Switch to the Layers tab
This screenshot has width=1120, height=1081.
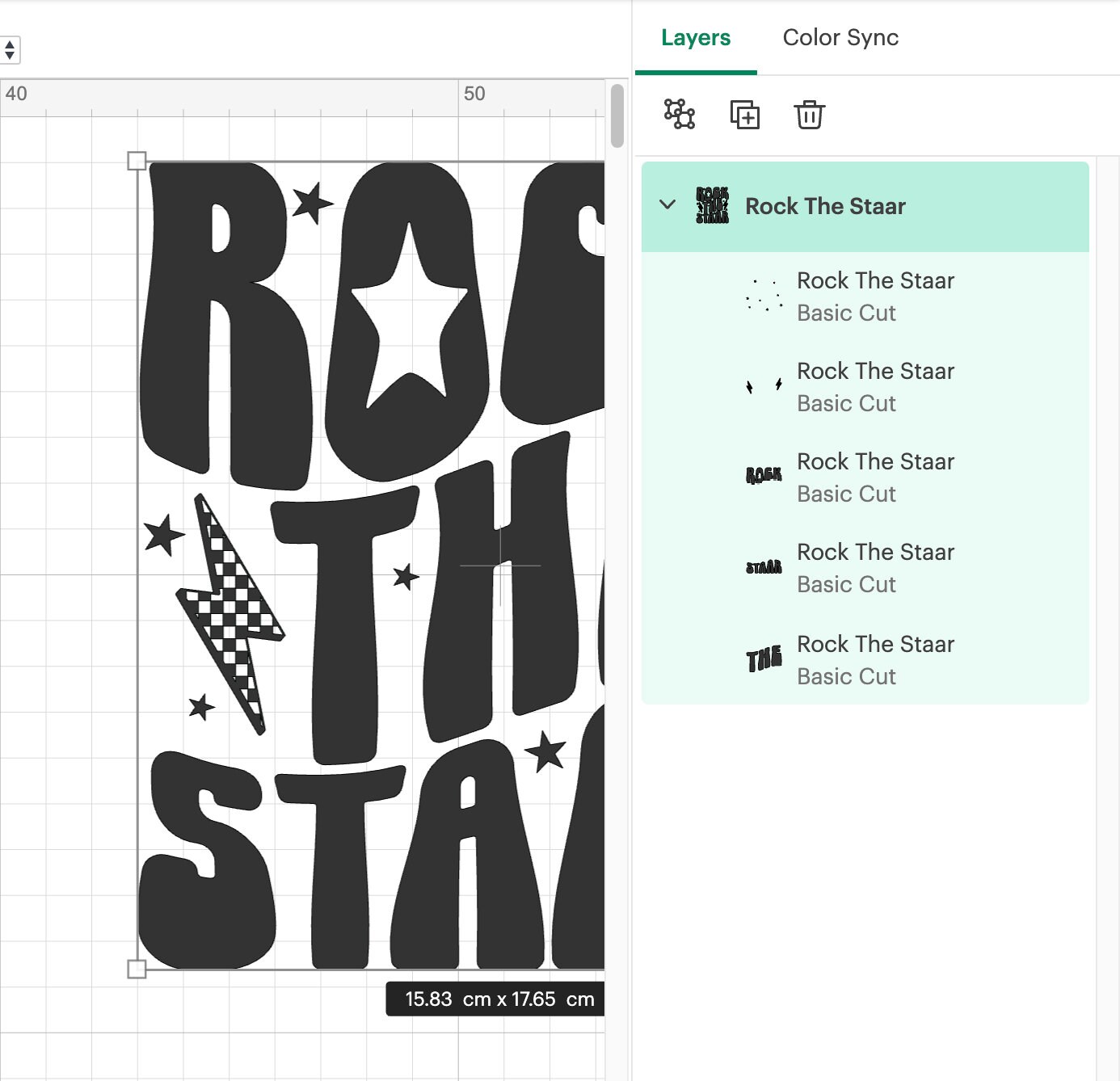pyautogui.click(x=696, y=37)
